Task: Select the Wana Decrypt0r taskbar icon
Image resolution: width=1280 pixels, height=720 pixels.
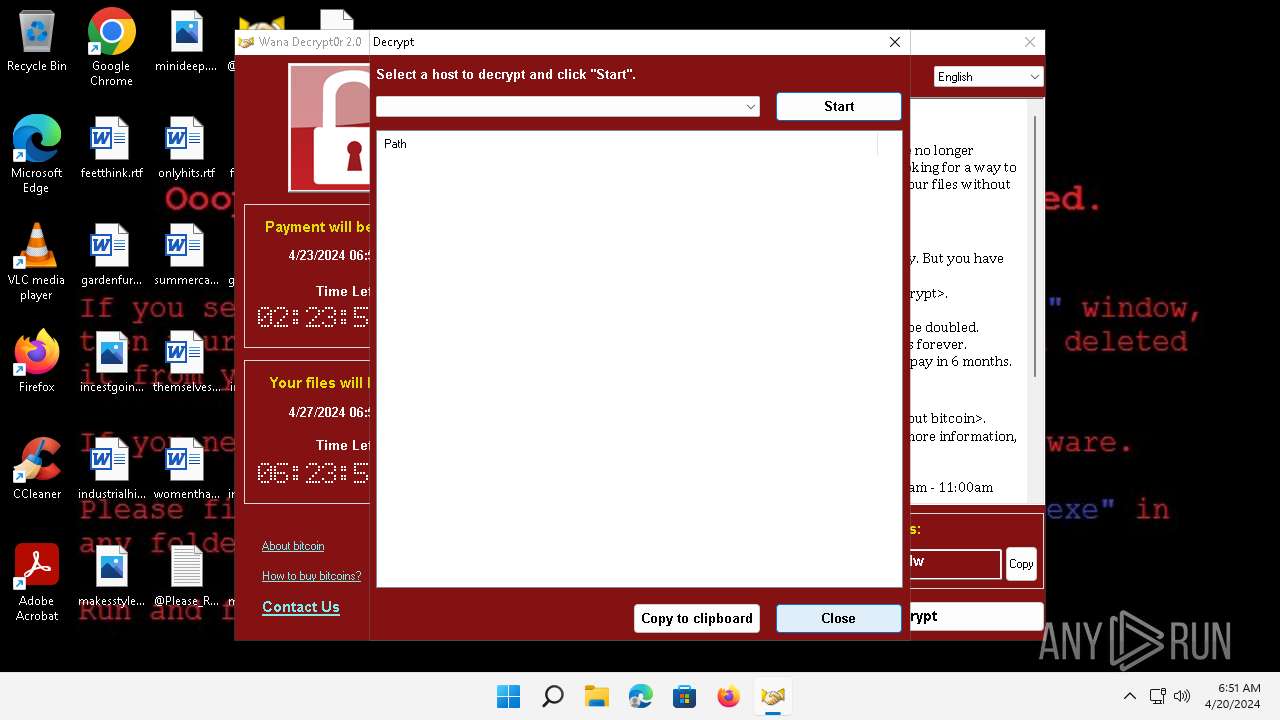Action: (772, 696)
